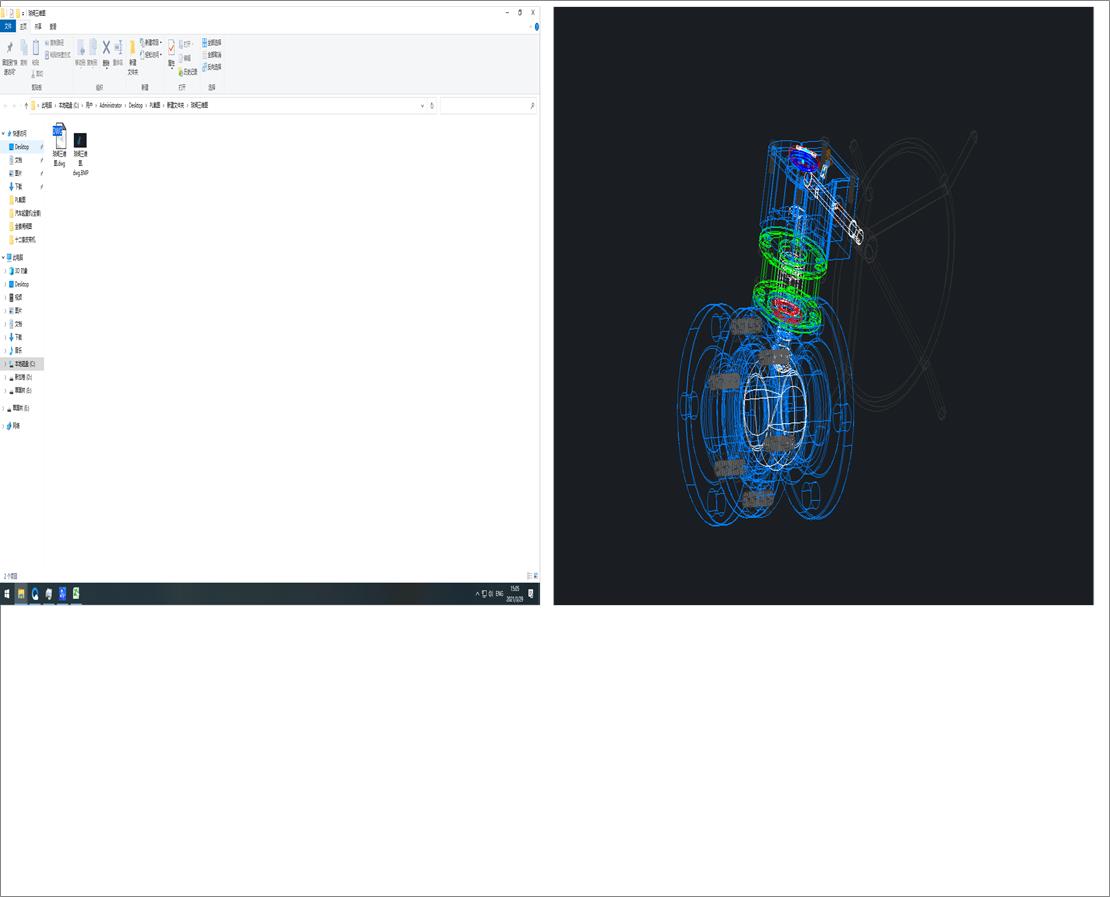Click the Pin to Quick access icon
This screenshot has height=897, width=1110.
(x=9, y=48)
